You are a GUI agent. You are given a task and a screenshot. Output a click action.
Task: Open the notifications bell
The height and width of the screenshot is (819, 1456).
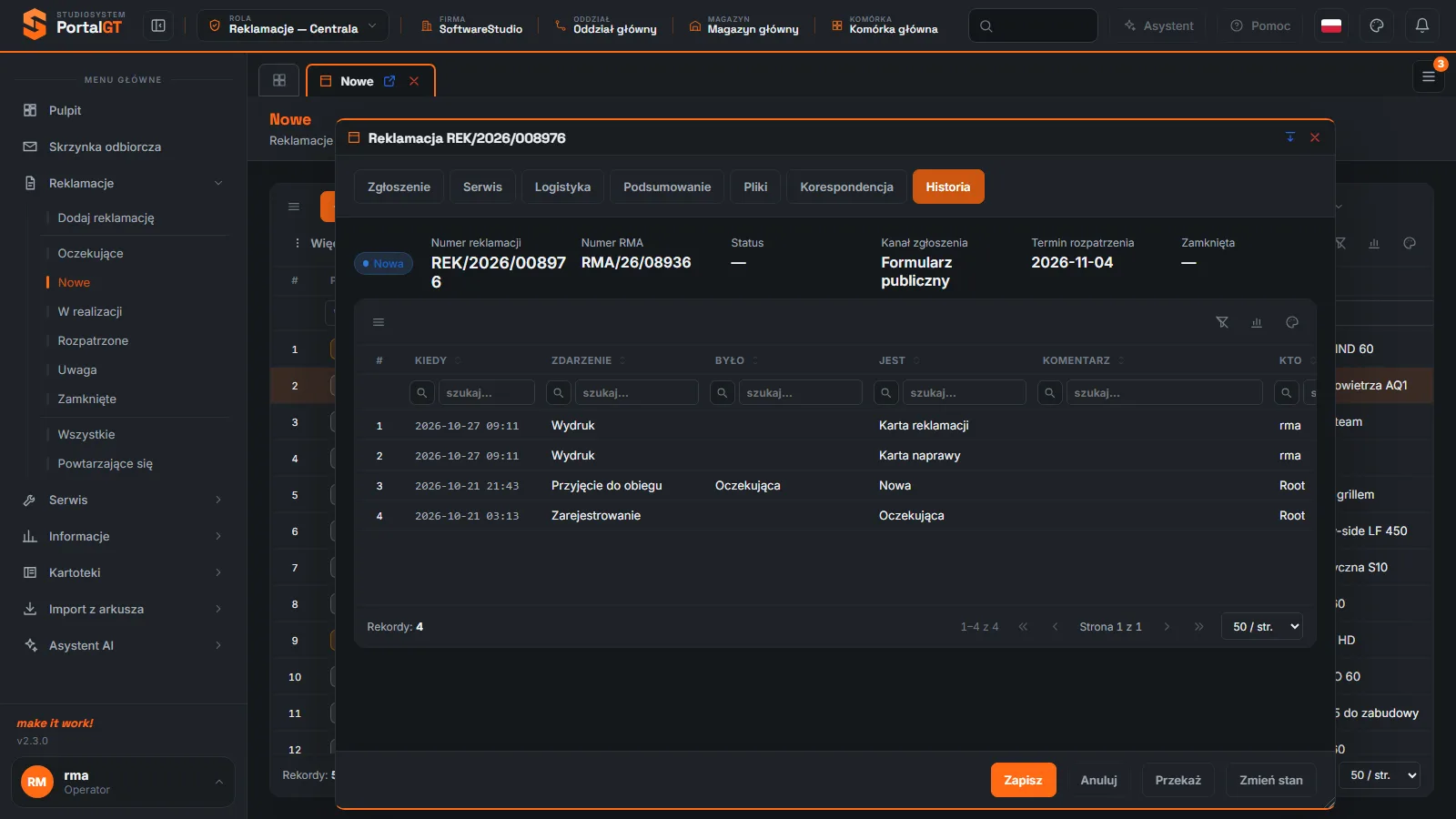[x=1422, y=25]
